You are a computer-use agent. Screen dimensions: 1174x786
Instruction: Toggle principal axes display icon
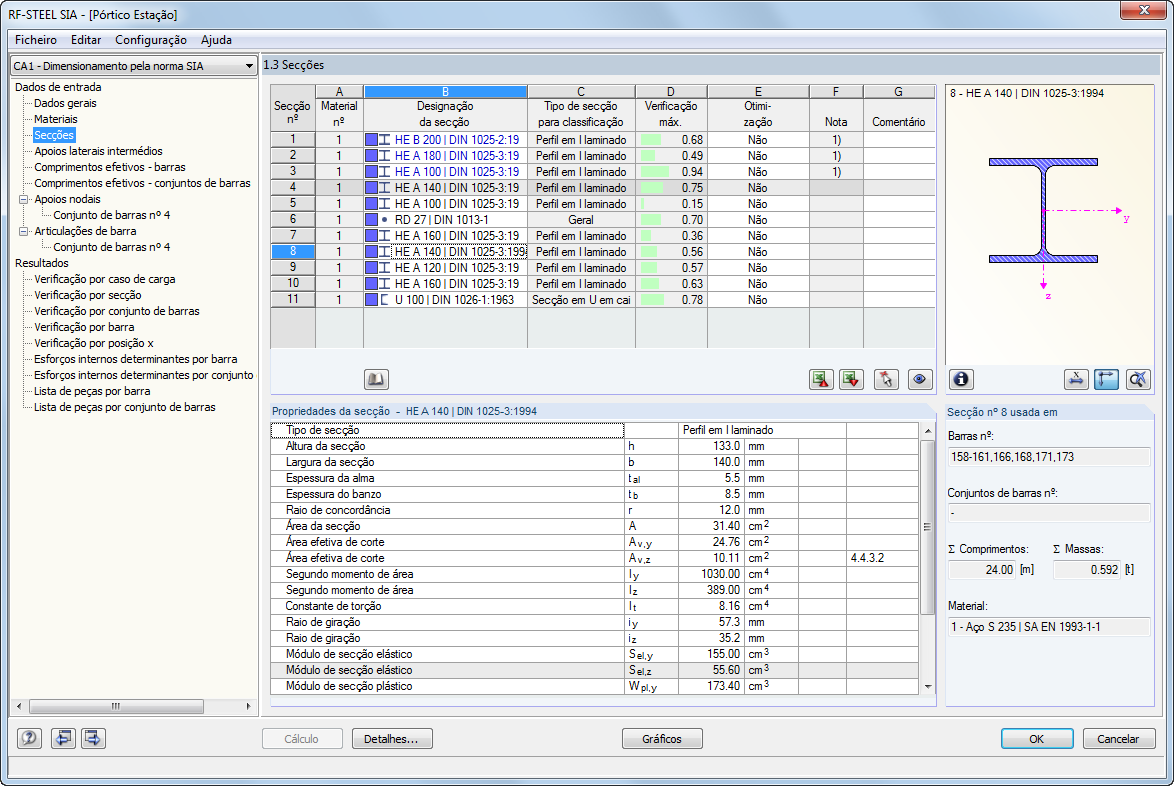pos(1107,379)
